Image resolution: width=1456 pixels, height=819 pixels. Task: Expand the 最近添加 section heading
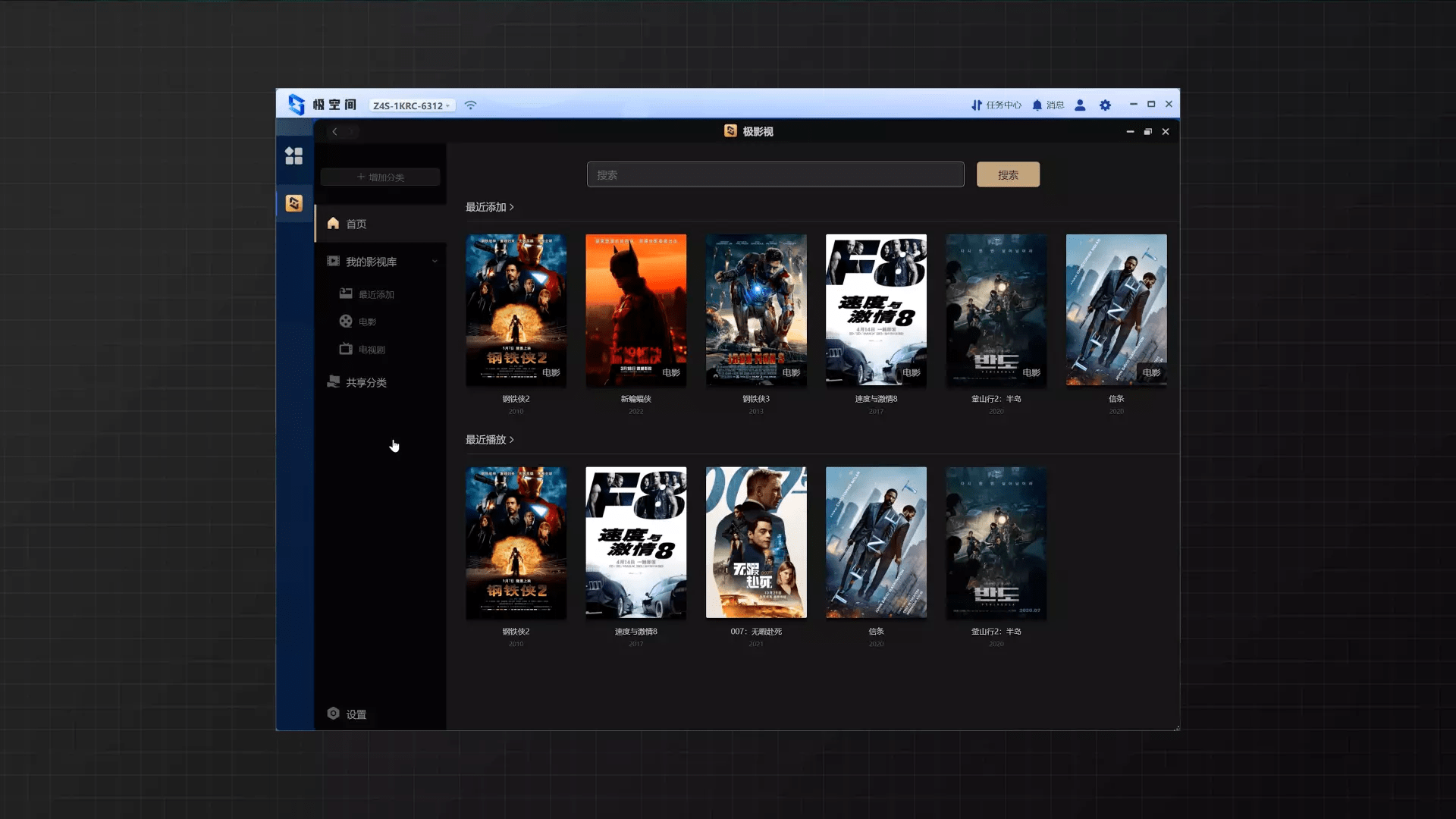pyautogui.click(x=490, y=207)
